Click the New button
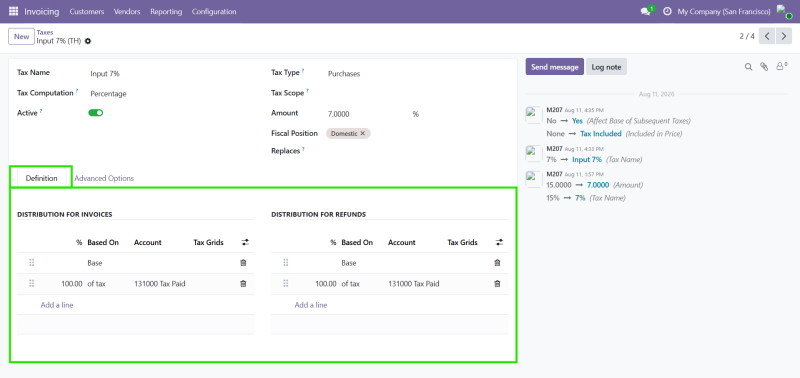The width and height of the screenshot is (800, 378). coord(21,36)
